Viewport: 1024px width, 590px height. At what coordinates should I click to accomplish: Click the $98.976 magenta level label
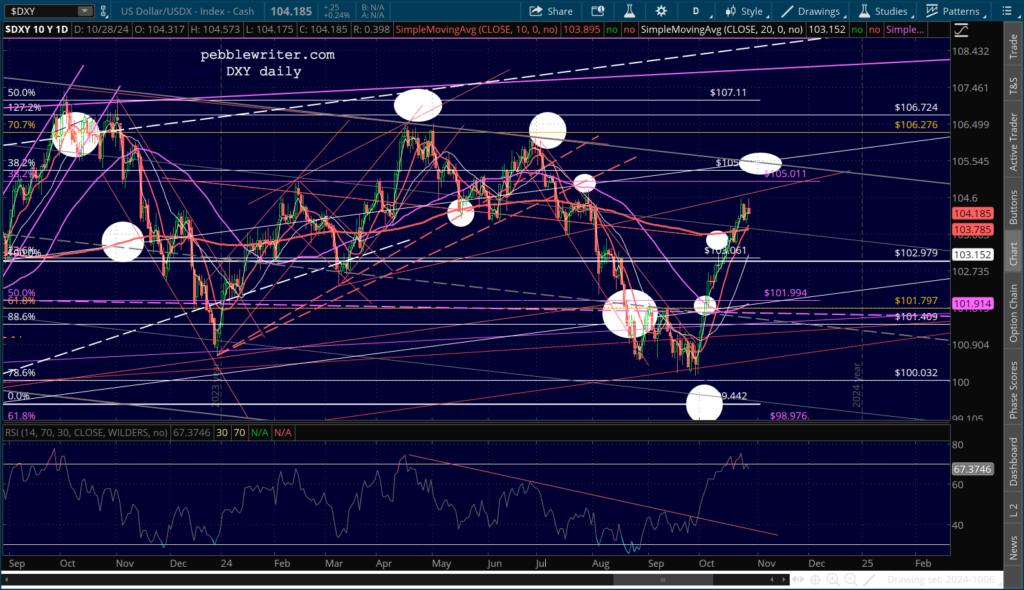tap(789, 416)
